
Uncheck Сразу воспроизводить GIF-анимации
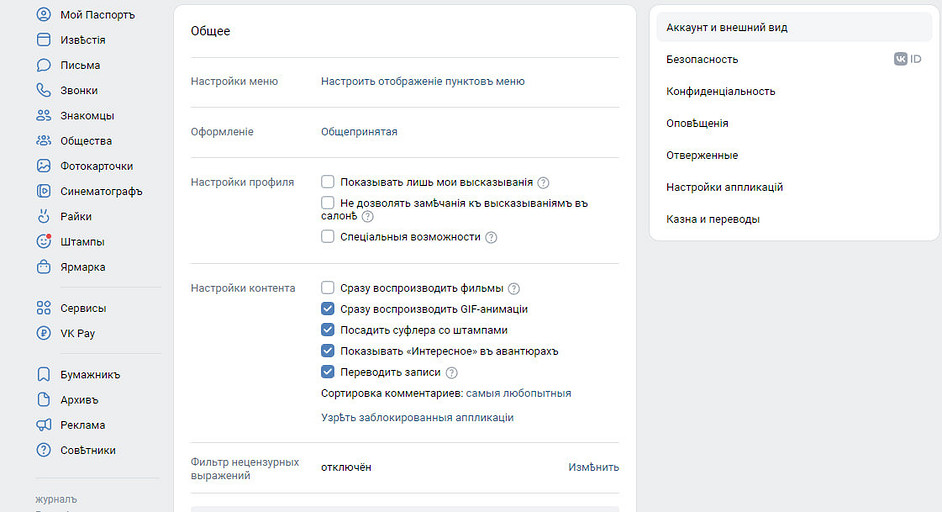pyautogui.click(x=327, y=309)
